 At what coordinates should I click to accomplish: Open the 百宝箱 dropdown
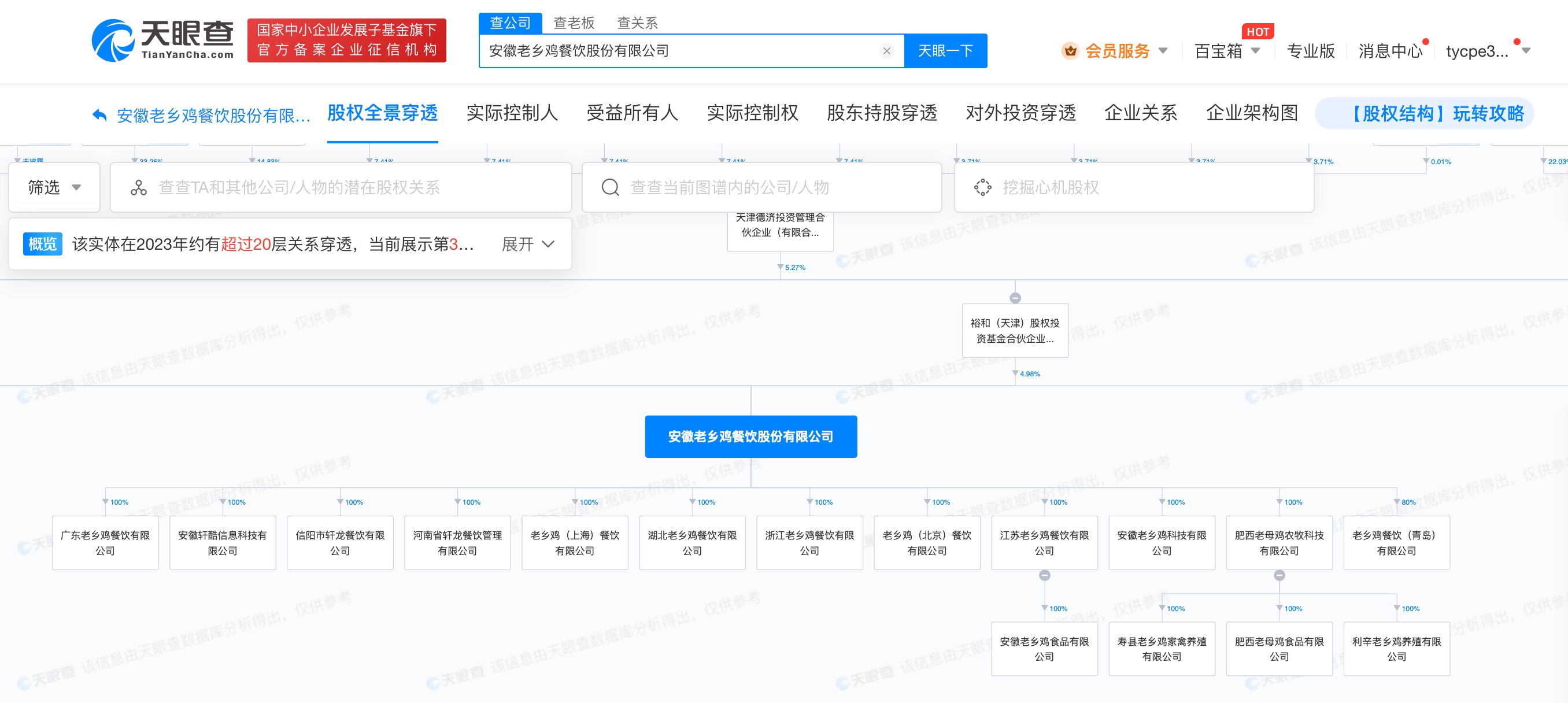(1226, 51)
